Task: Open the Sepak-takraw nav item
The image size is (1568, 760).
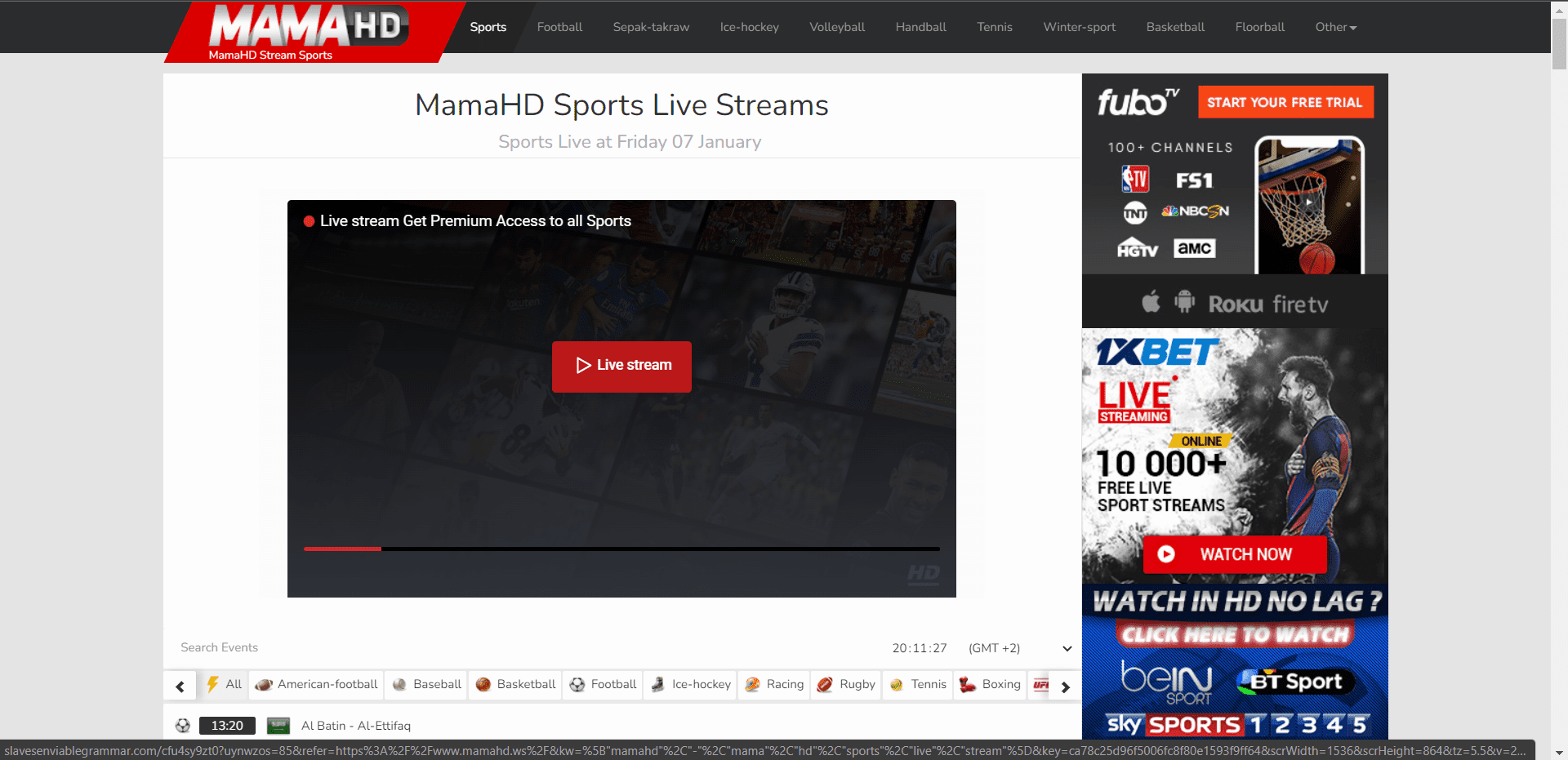Action: tap(651, 27)
